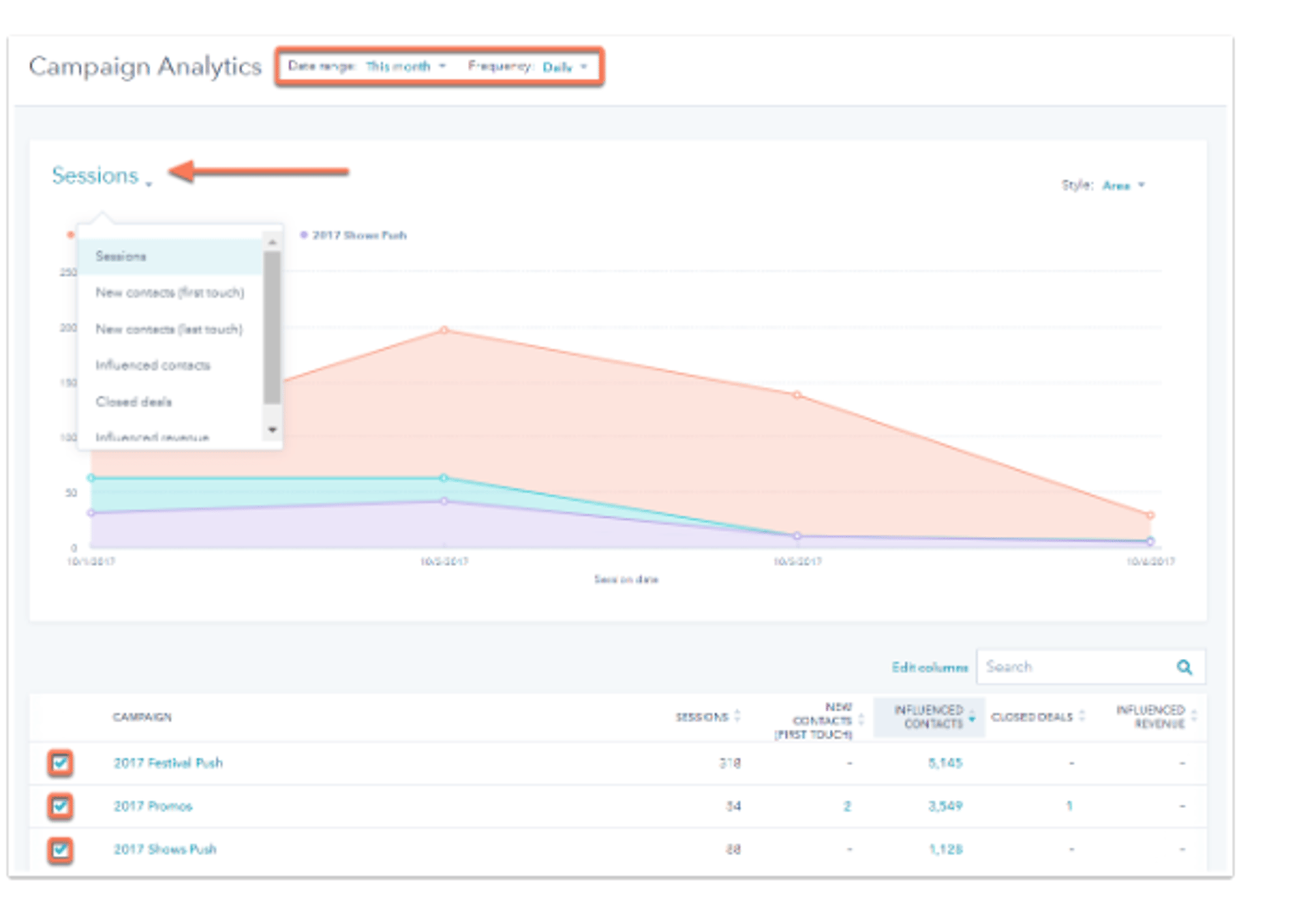The height and width of the screenshot is (908, 1316).
Task: Sort by Closed Deals column arrows
Action: coord(1082,716)
